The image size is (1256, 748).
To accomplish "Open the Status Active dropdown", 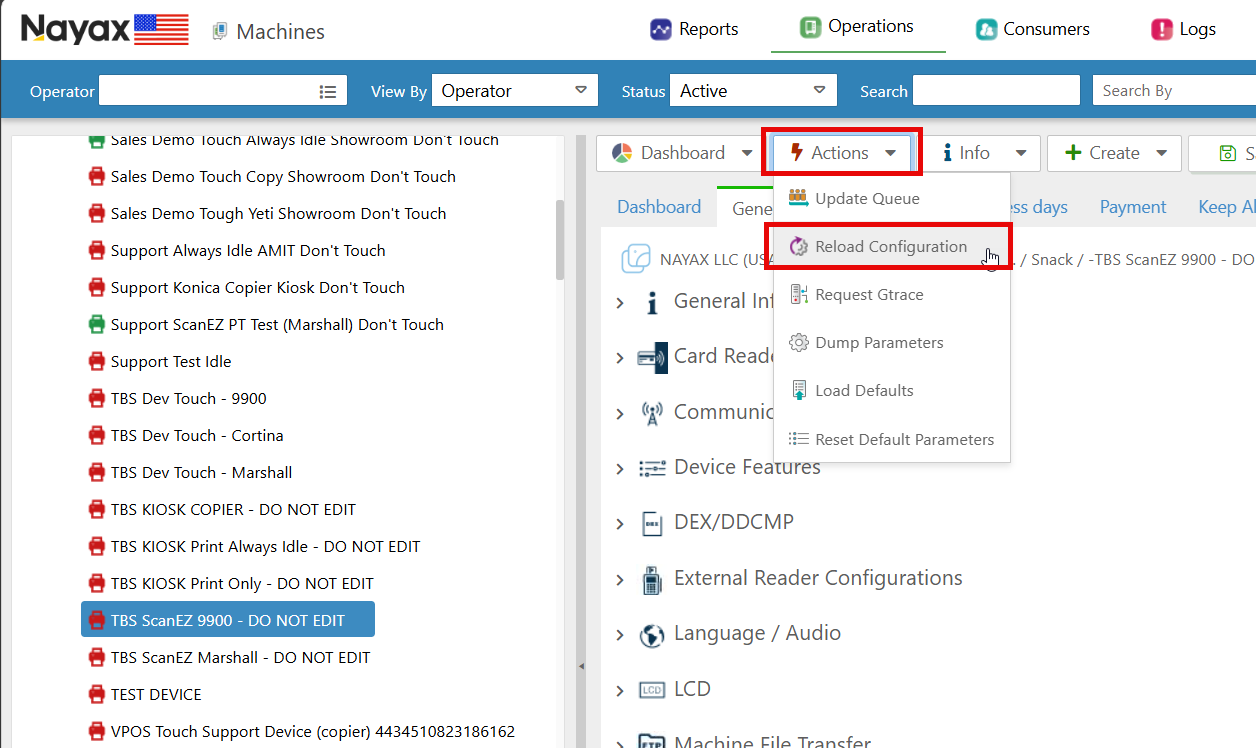I will coord(752,91).
